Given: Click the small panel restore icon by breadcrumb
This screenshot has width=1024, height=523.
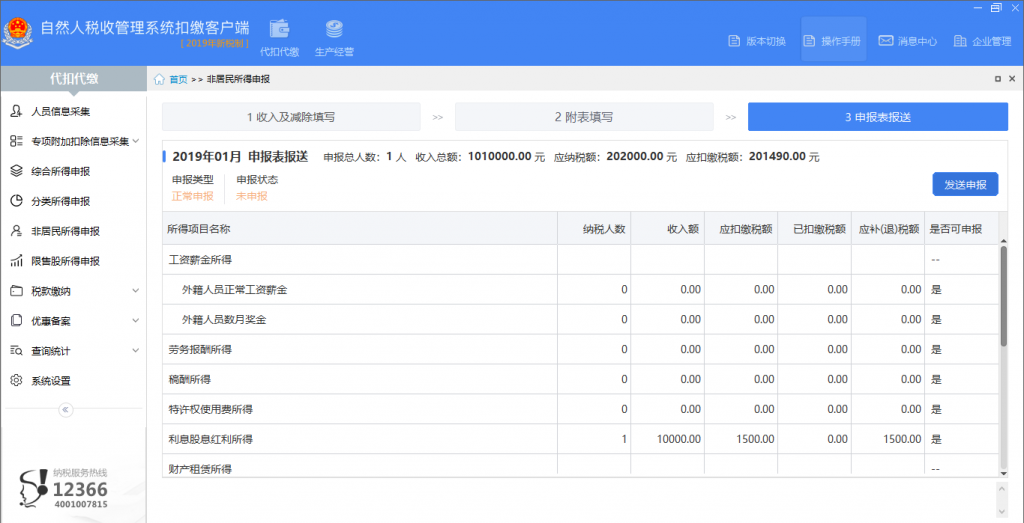Looking at the screenshot, I should tap(998, 79).
